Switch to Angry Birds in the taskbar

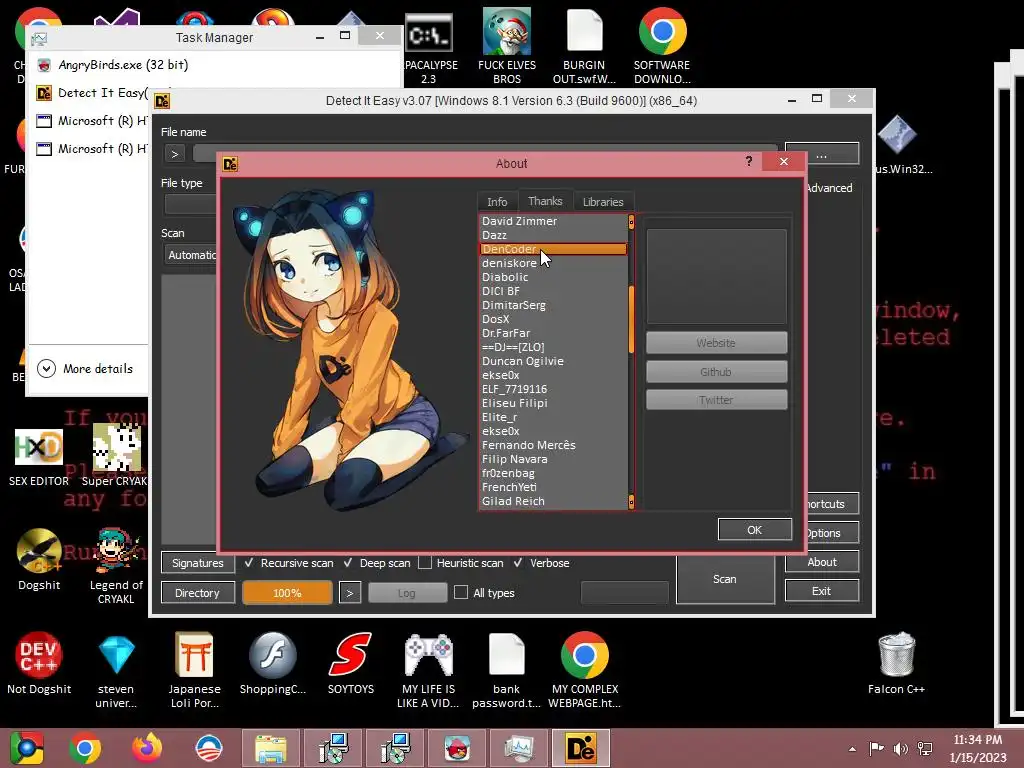click(x=457, y=748)
